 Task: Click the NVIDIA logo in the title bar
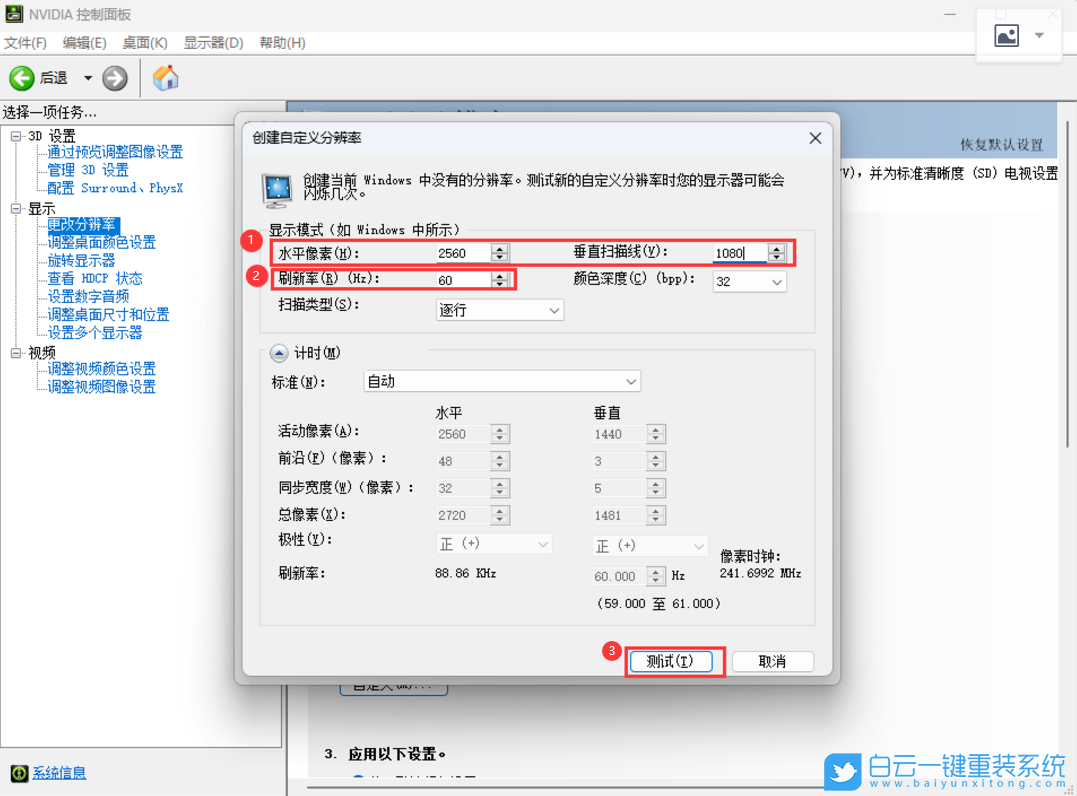pos(12,13)
